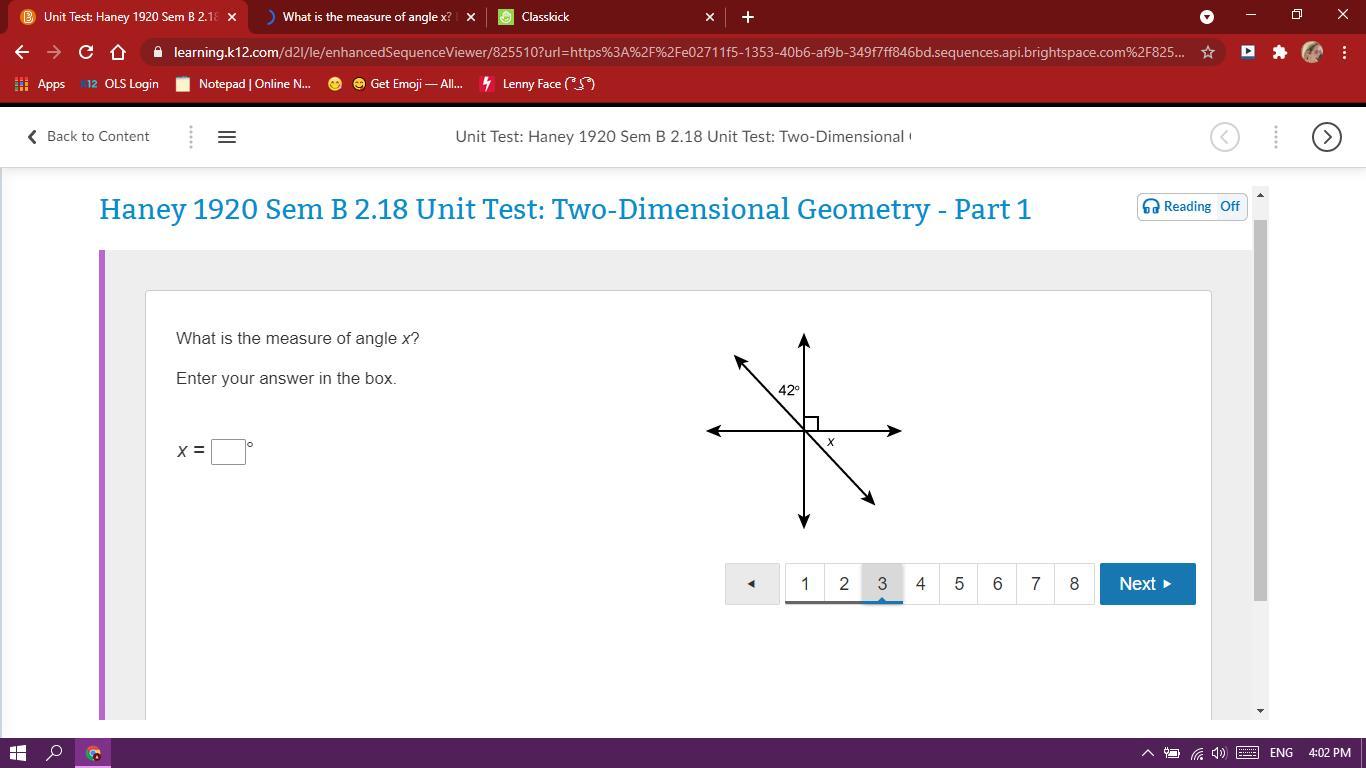The width and height of the screenshot is (1366, 768).
Task: Go to the next activity with circled arrow
Action: click(x=1326, y=137)
